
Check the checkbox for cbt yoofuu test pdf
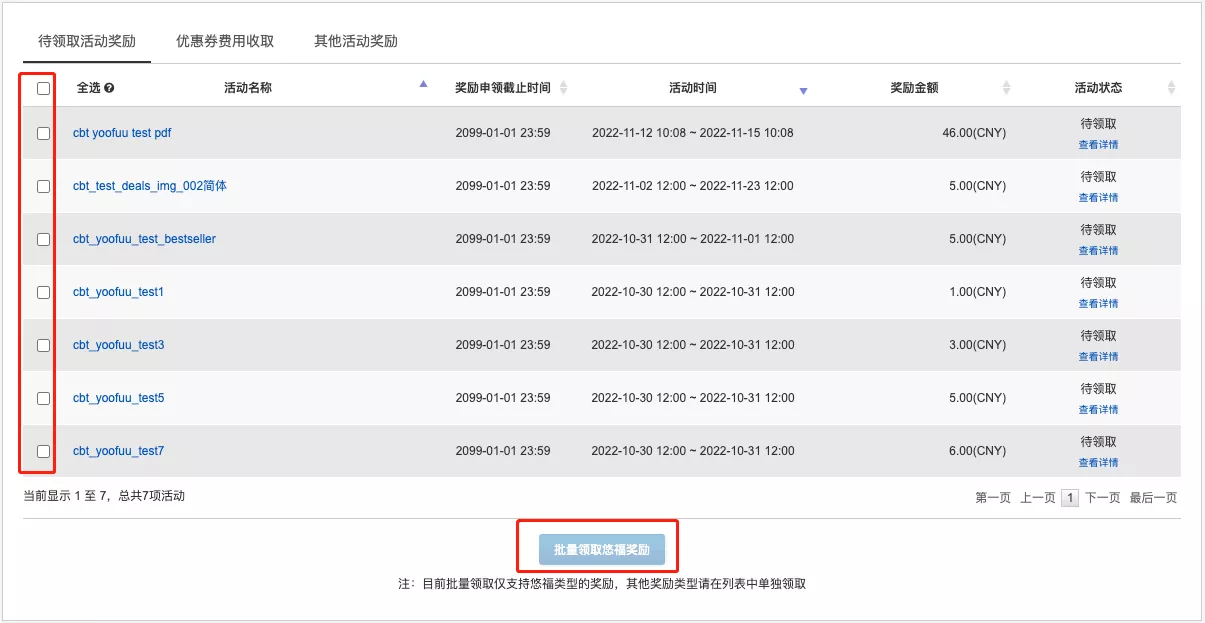tap(42, 133)
